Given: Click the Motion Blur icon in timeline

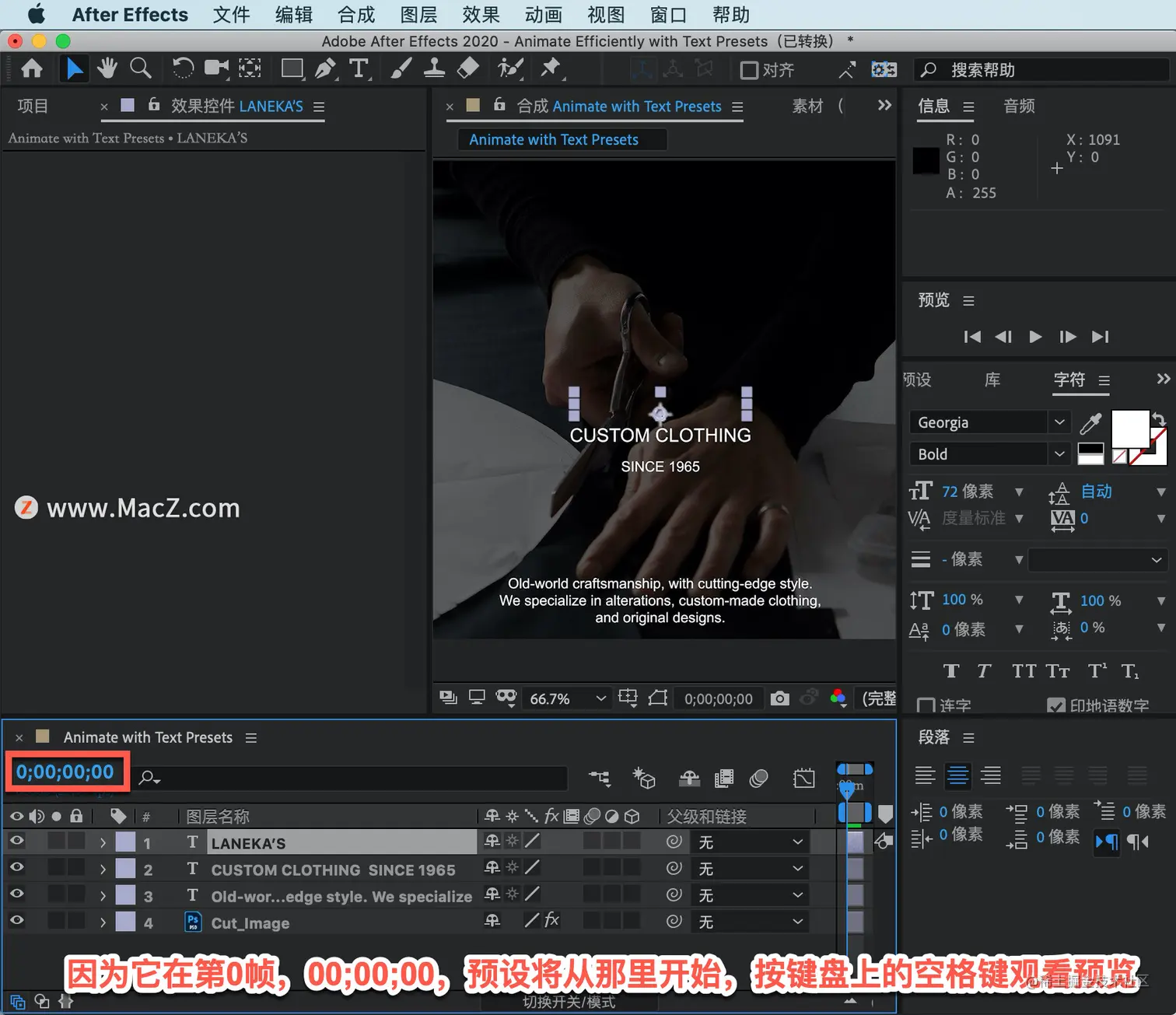Looking at the screenshot, I should [759, 777].
